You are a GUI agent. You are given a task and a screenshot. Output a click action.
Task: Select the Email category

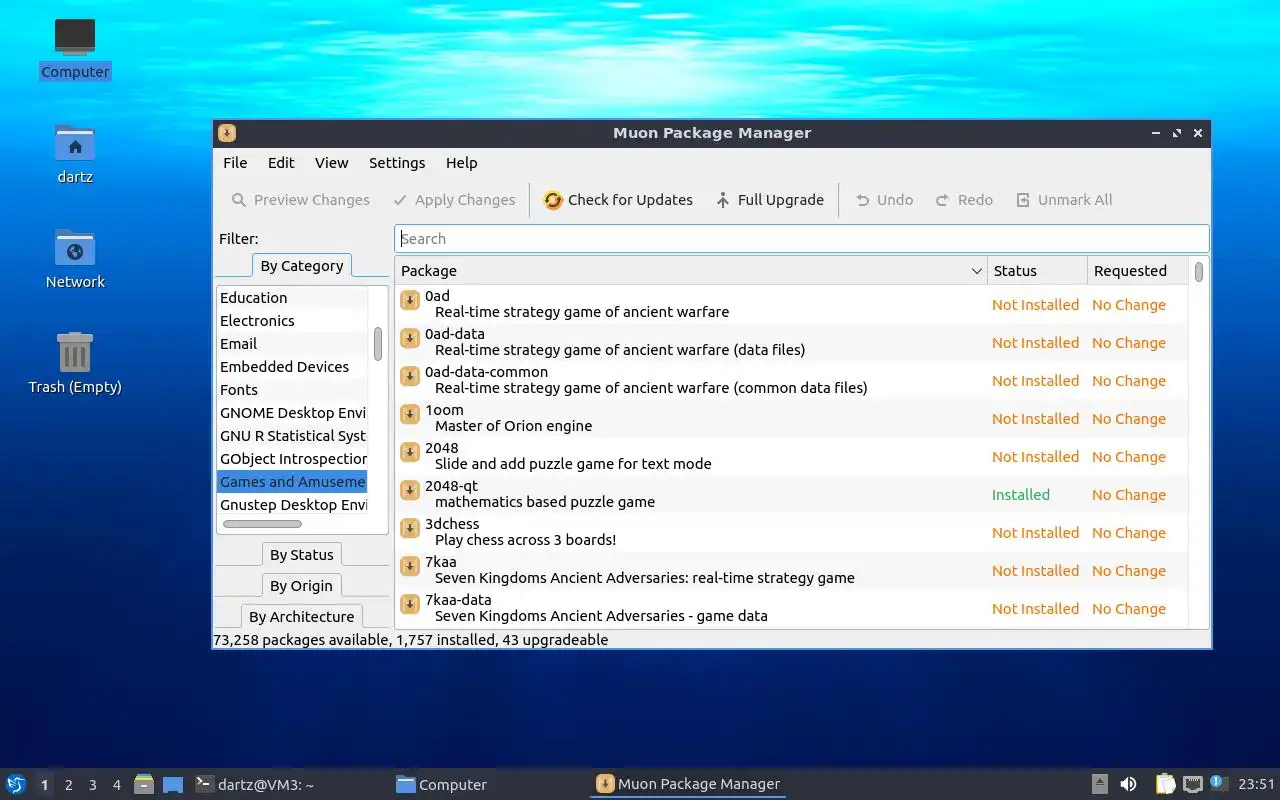click(x=292, y=344)
